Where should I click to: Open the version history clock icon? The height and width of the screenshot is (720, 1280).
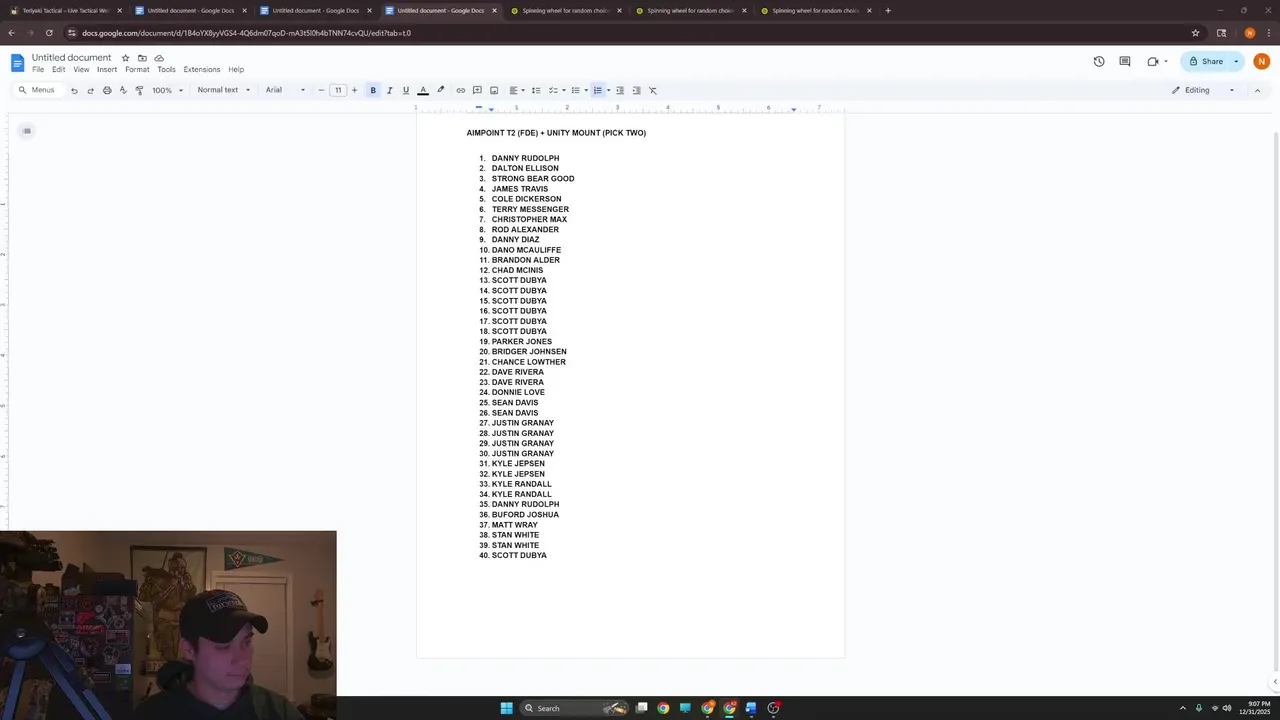click(1099, 61)
